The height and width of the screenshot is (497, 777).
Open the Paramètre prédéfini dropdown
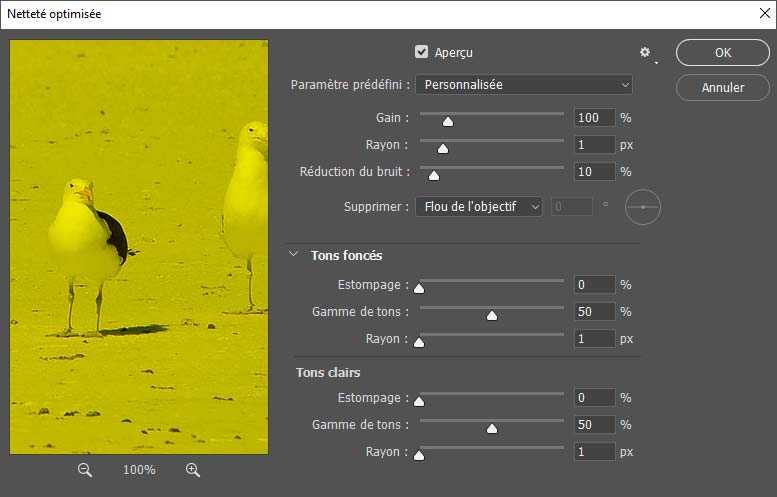(x=523, y=85)
